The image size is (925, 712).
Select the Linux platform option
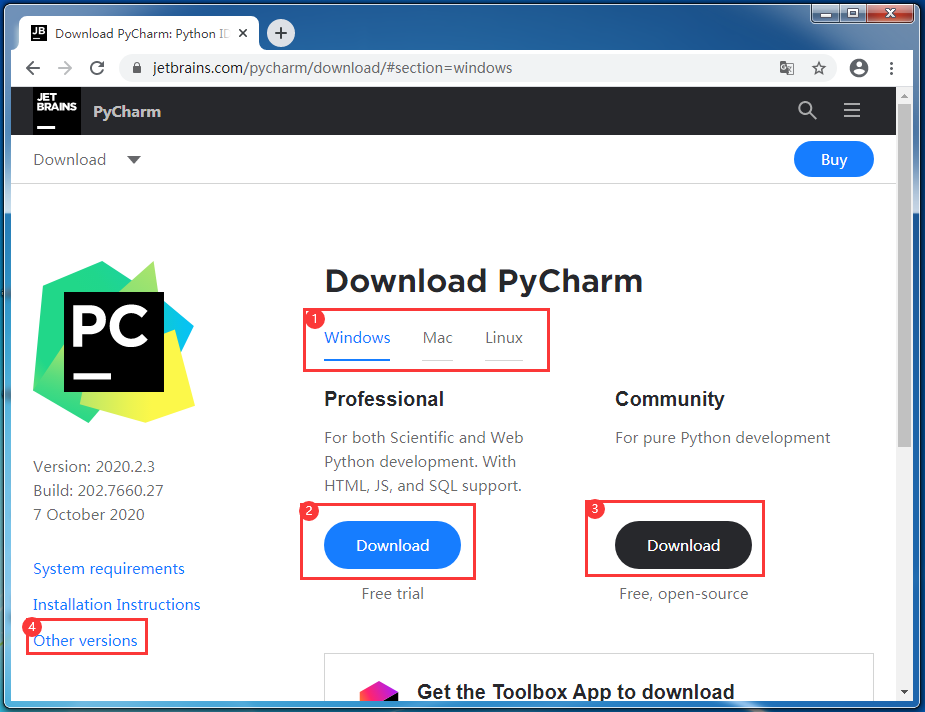[x=503, y=338]
